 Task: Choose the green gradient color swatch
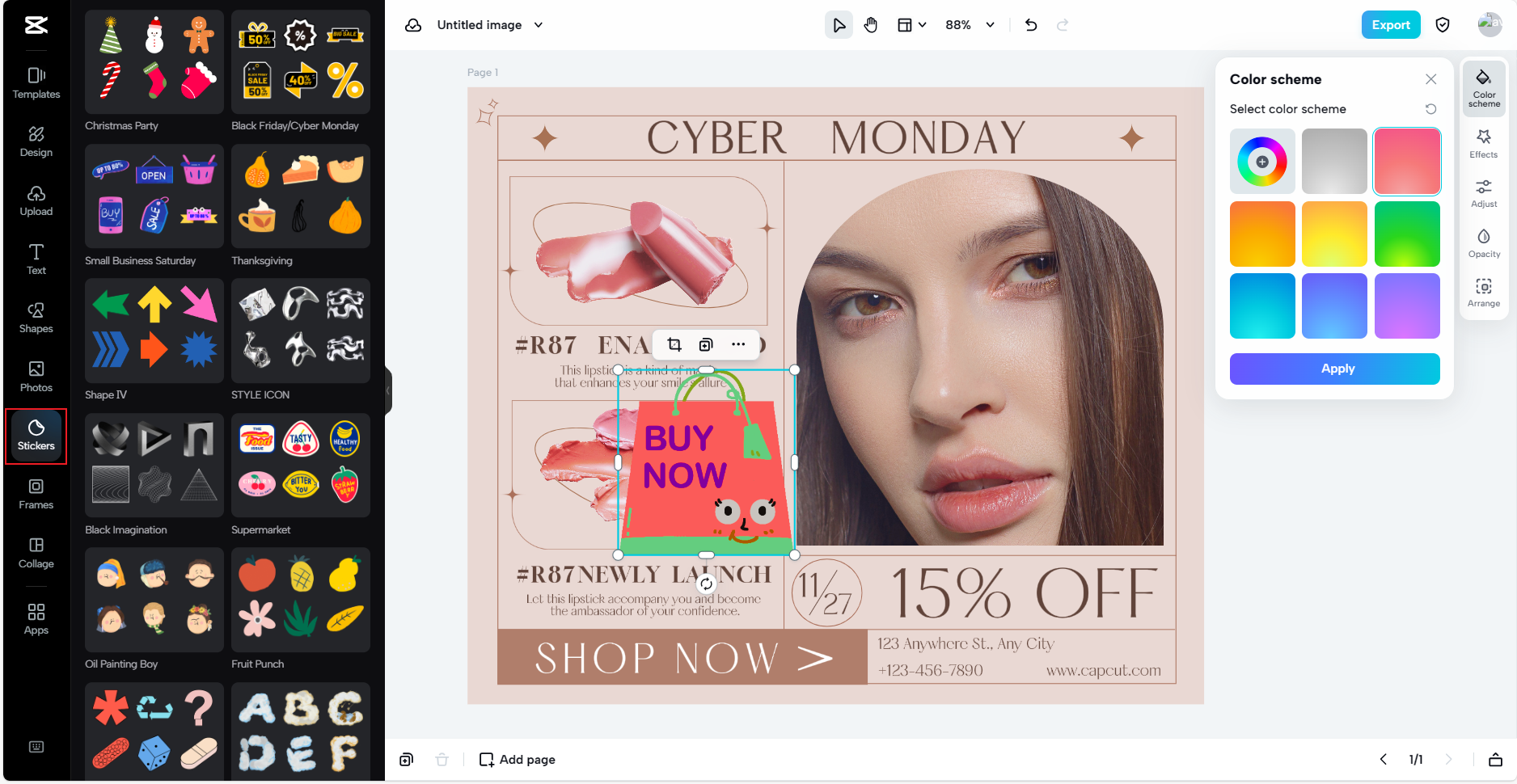click(1406, 234)
